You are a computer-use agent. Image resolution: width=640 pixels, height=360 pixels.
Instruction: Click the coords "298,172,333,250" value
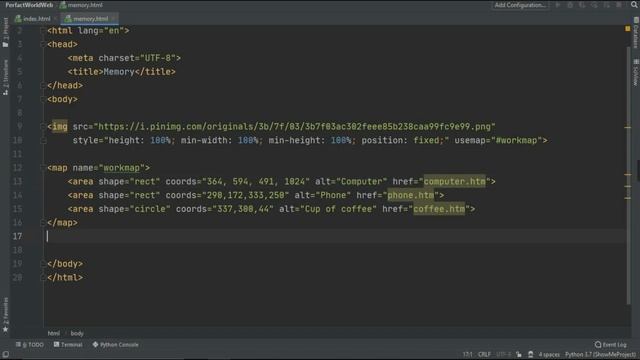point(245,195)
